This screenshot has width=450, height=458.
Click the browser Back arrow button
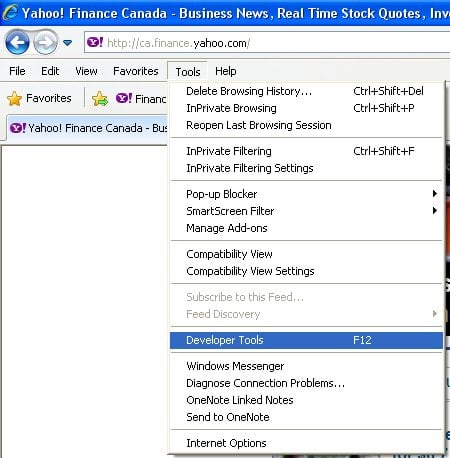click(x=17, y=42)
